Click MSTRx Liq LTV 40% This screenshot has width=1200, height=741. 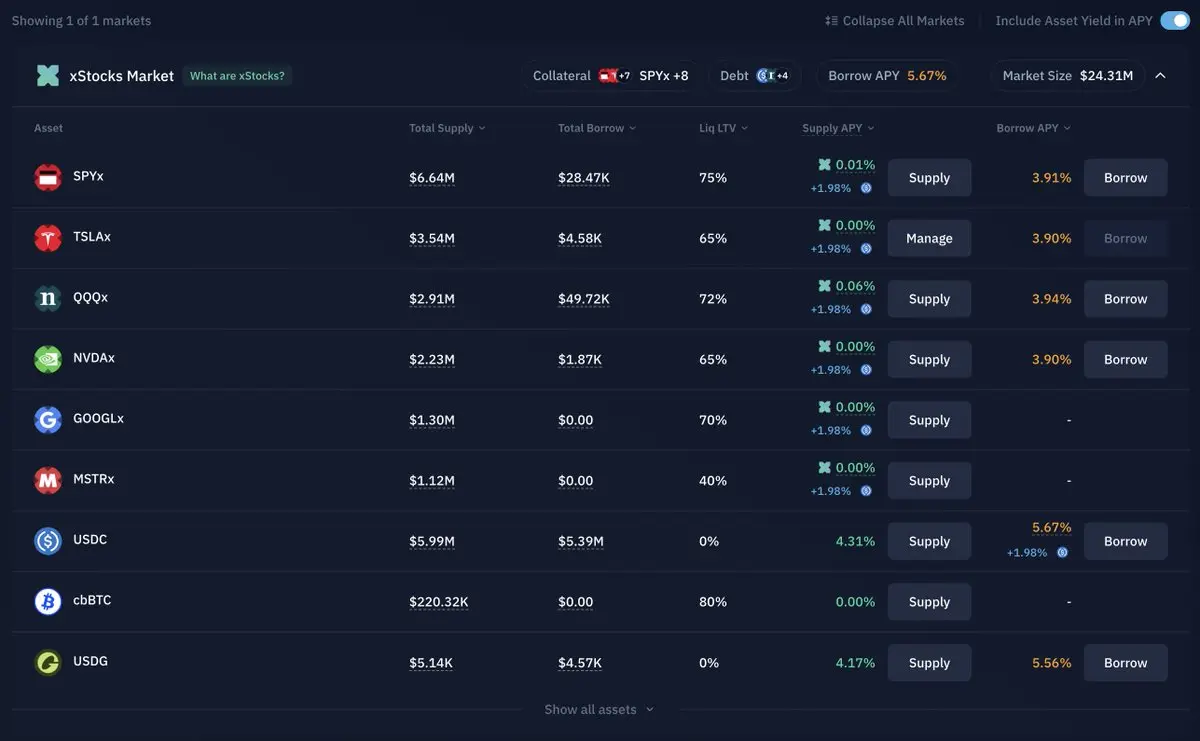[x=713, y=481]
